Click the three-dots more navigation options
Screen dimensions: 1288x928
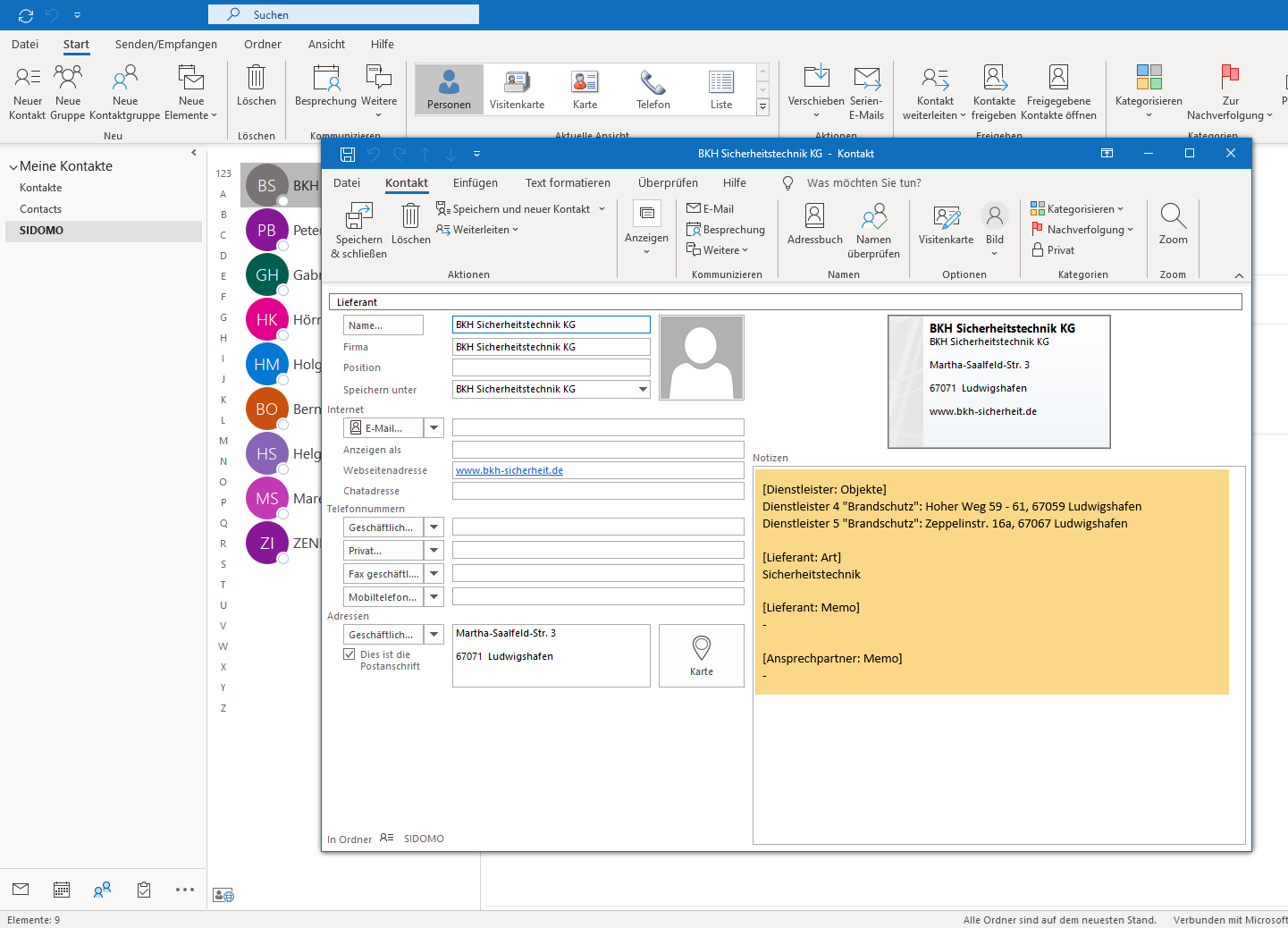pos(185,890)
